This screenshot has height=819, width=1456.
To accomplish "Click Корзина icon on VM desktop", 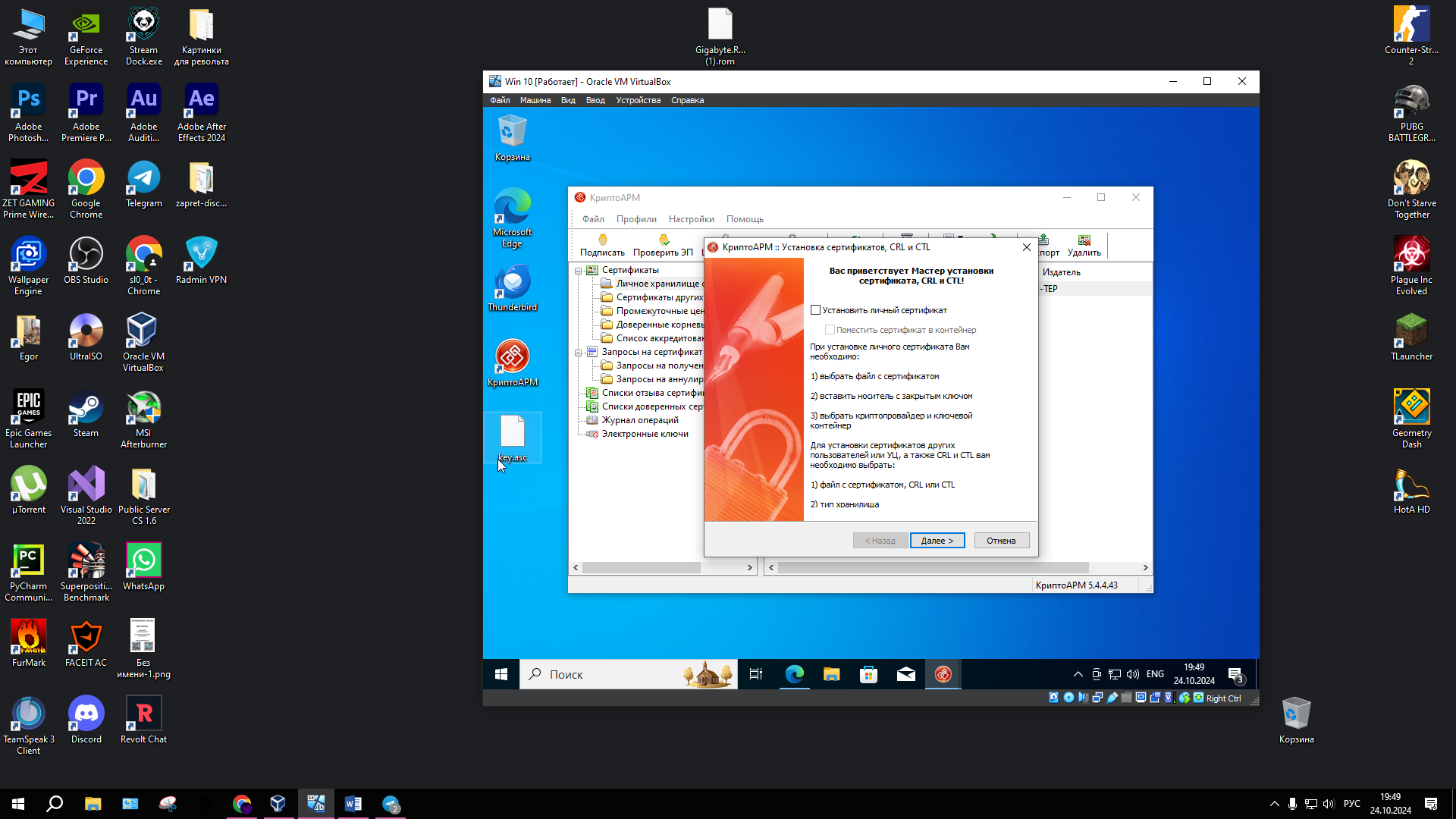I will [513, 138].
